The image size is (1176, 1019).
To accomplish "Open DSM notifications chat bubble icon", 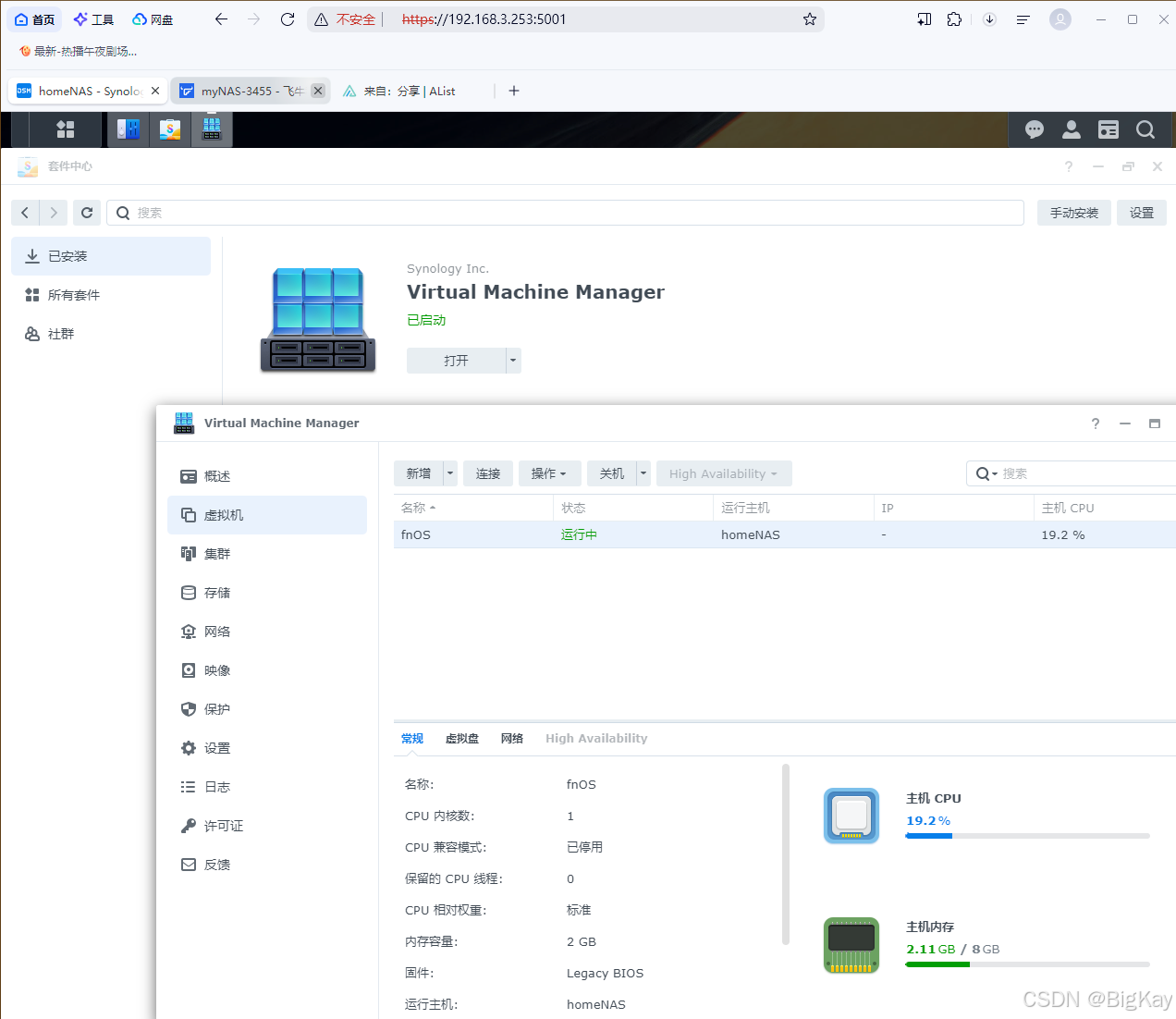I will 1035,130.
